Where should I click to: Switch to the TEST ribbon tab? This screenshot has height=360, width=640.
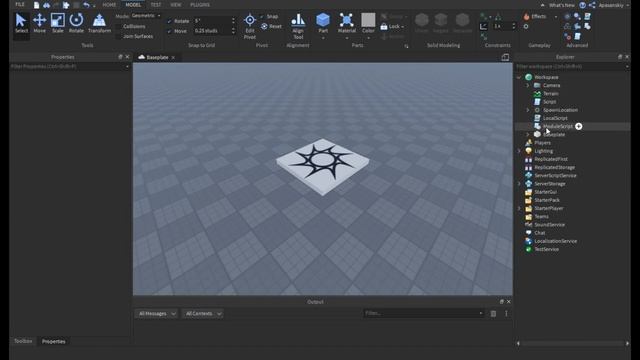156,5
